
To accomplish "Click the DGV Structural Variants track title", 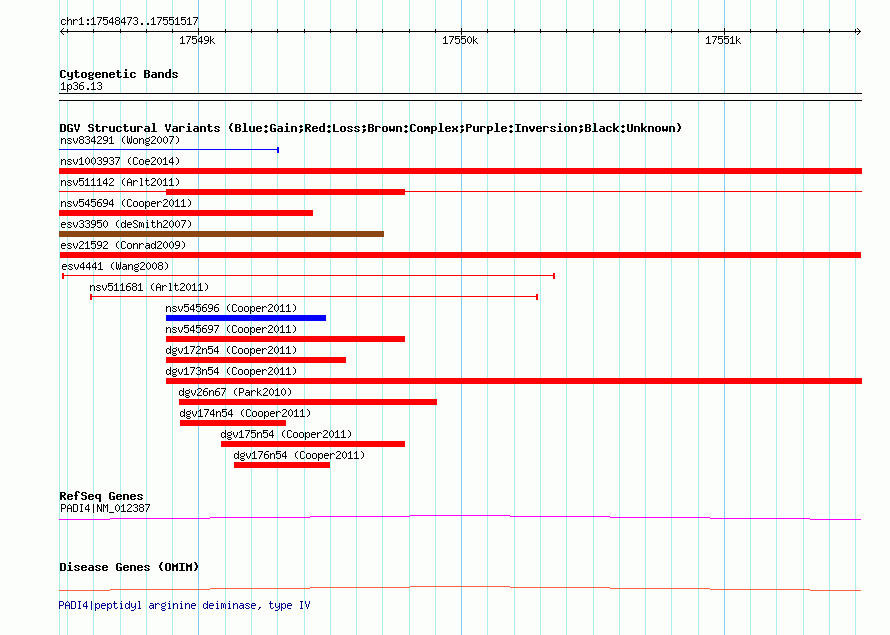I will tap(370, 128).
